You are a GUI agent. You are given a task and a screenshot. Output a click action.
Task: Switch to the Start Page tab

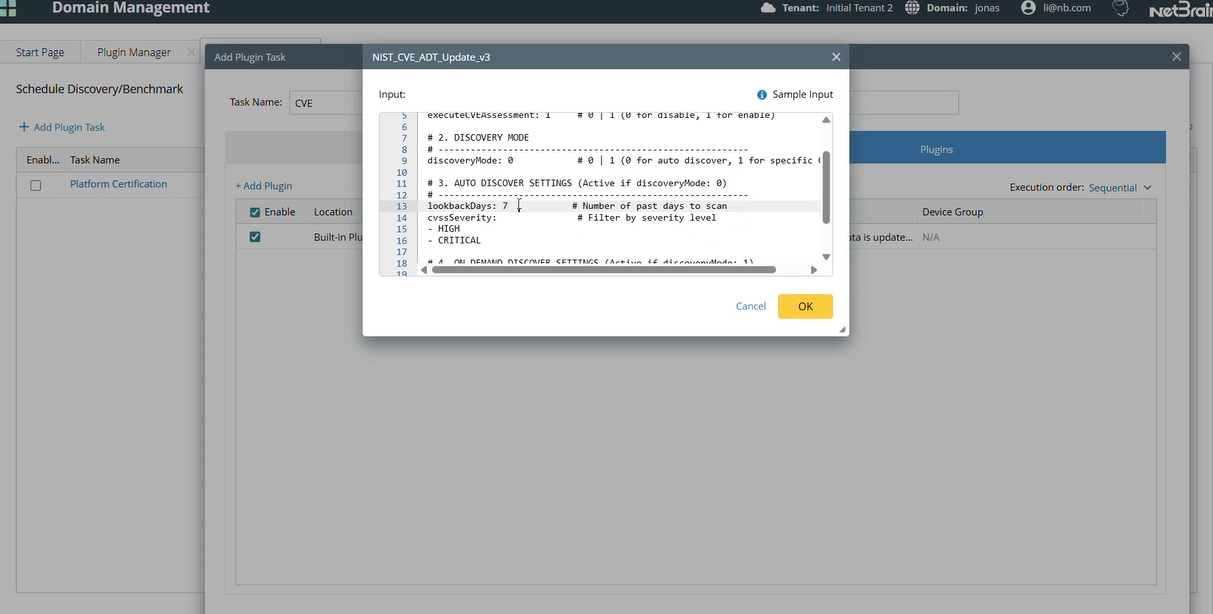40,52
